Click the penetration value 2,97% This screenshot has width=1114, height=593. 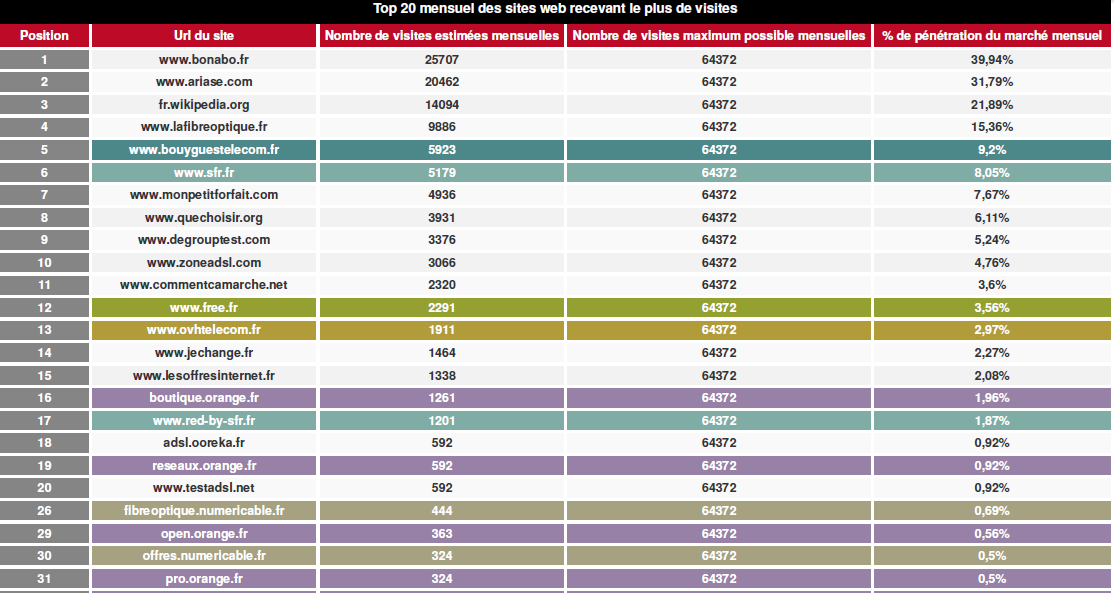992,330
